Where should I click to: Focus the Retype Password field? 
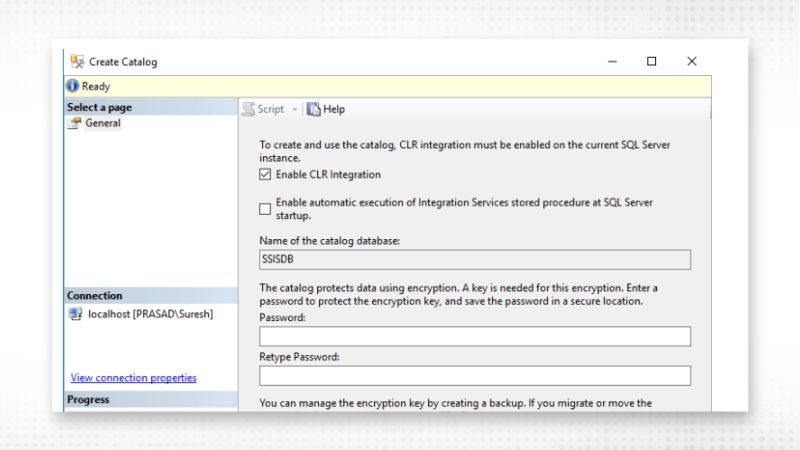pyautogui.click(x=475, y=376)
